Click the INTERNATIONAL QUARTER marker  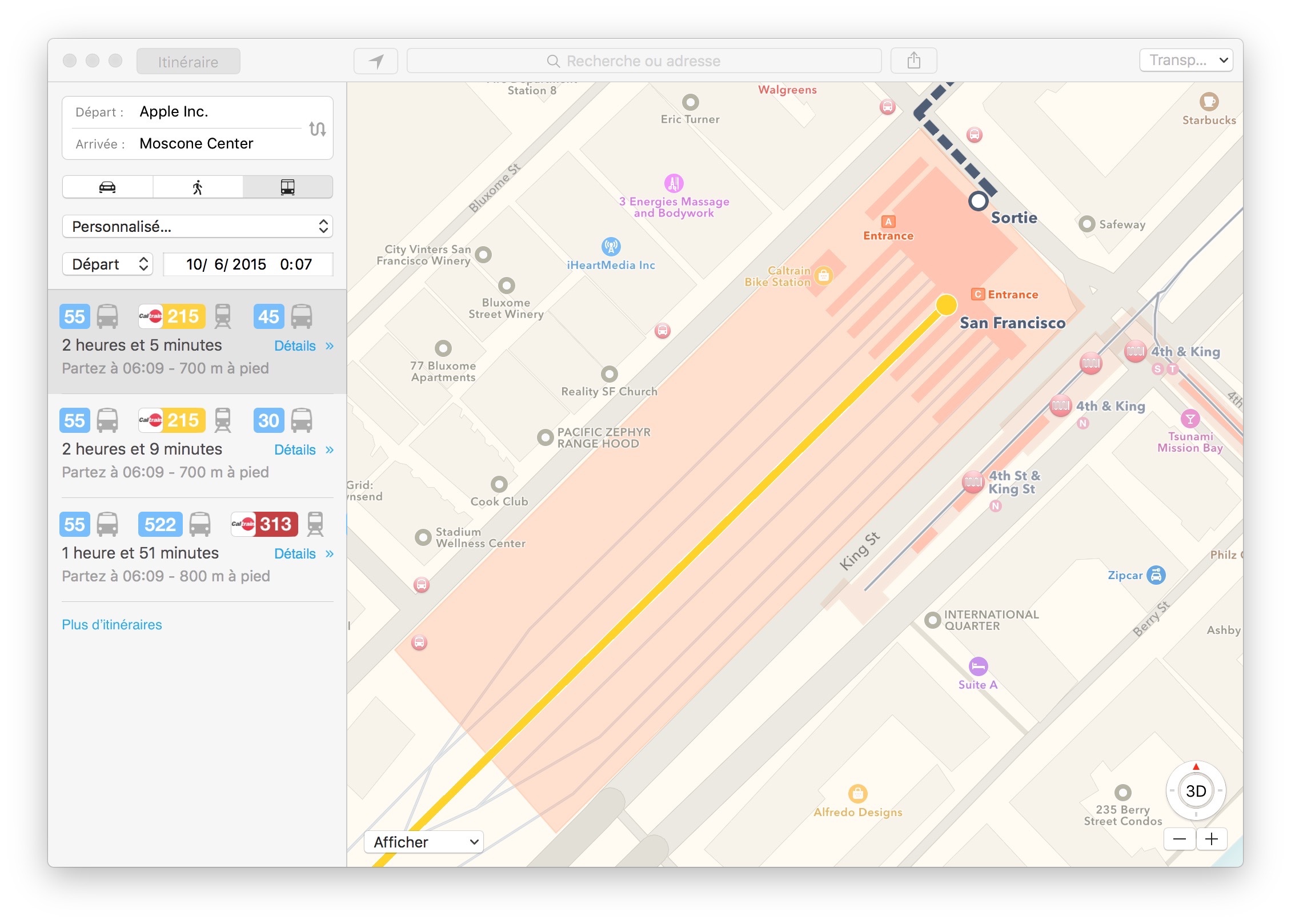click(933, 620)
